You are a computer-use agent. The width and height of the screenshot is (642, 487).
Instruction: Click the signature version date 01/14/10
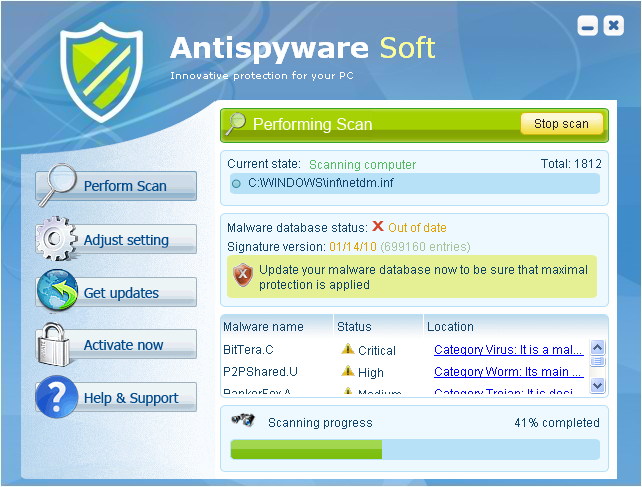pyautogui.click(x=353, y=247)
